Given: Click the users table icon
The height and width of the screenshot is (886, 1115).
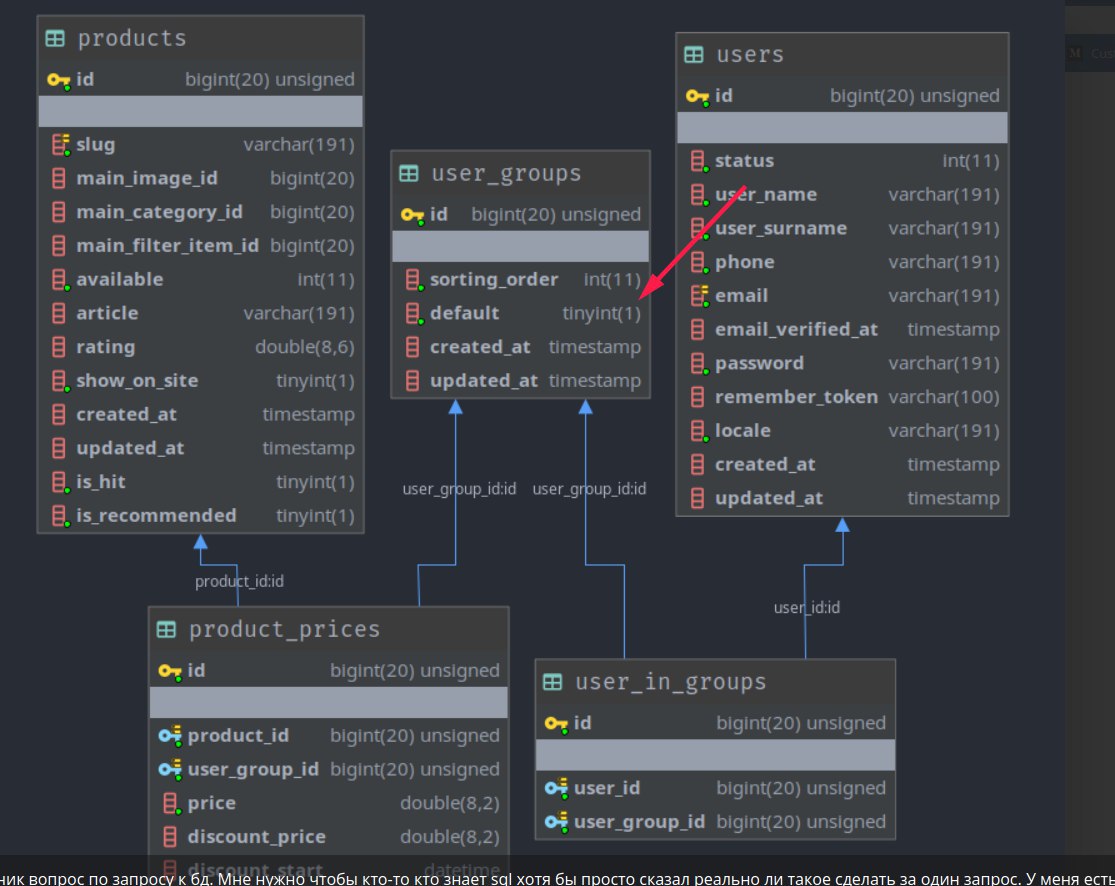Looking at the screenshot, I should 693,55.
